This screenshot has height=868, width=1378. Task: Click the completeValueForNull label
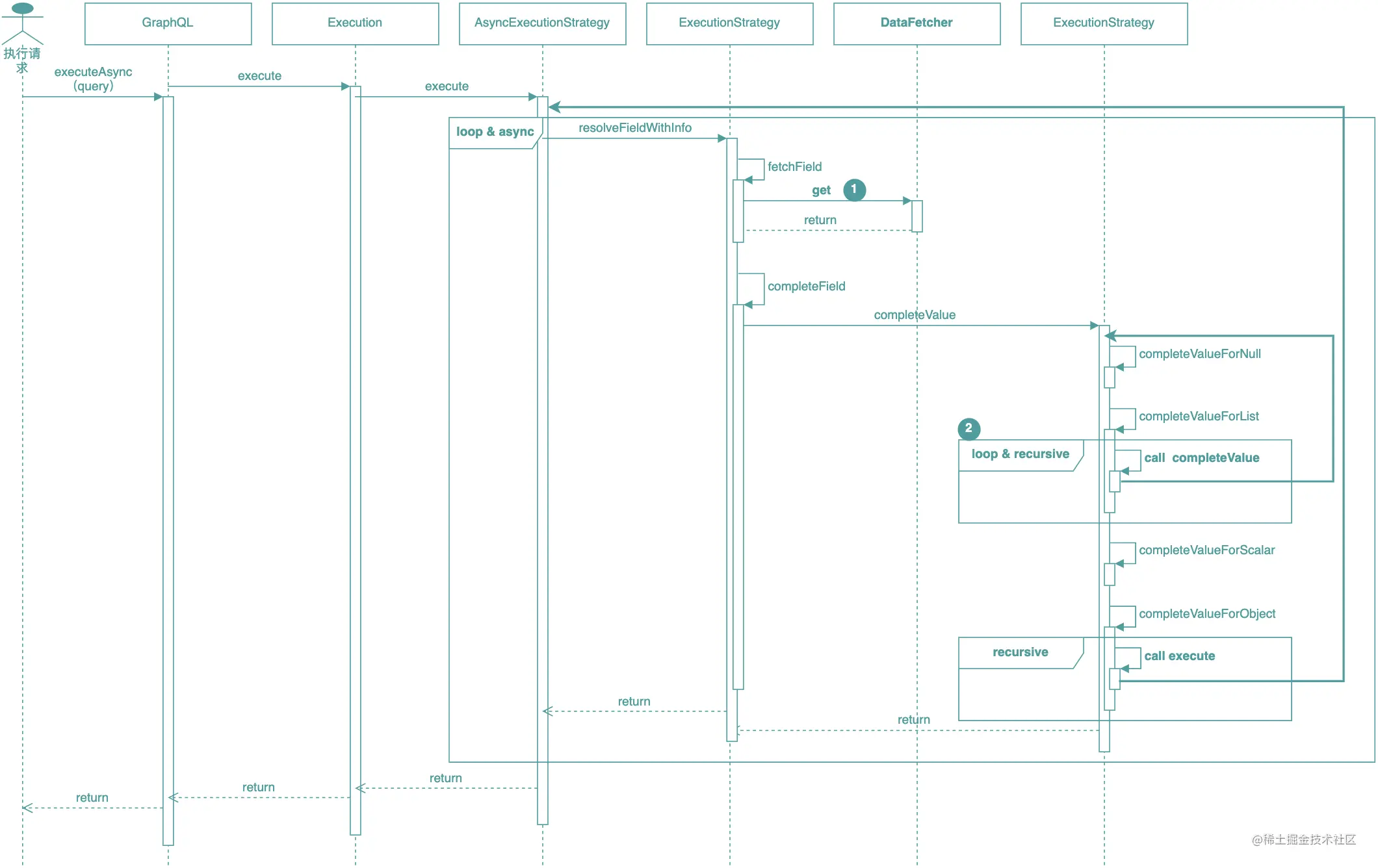point(1199,354)
